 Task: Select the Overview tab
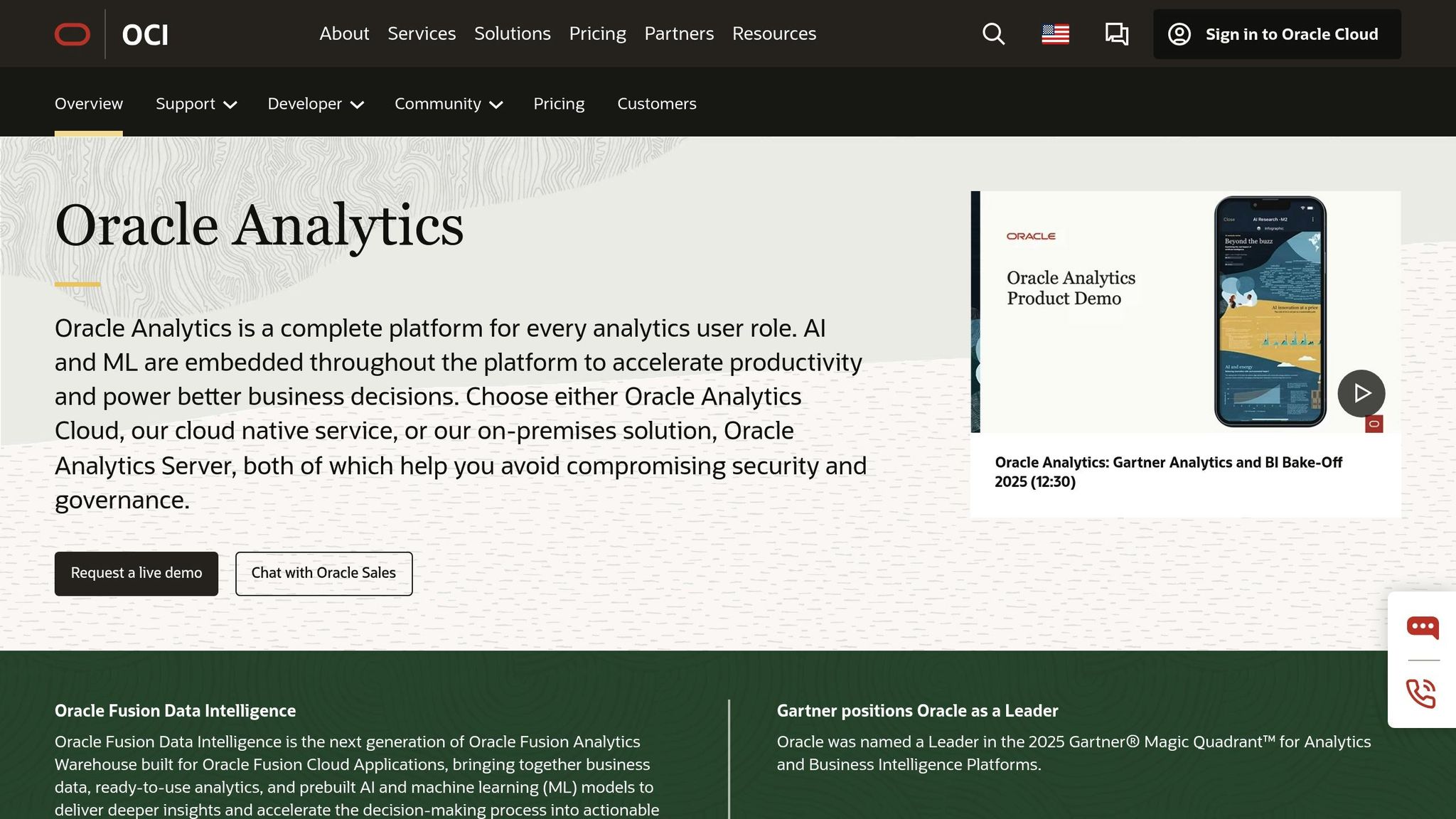click(89, 104)
